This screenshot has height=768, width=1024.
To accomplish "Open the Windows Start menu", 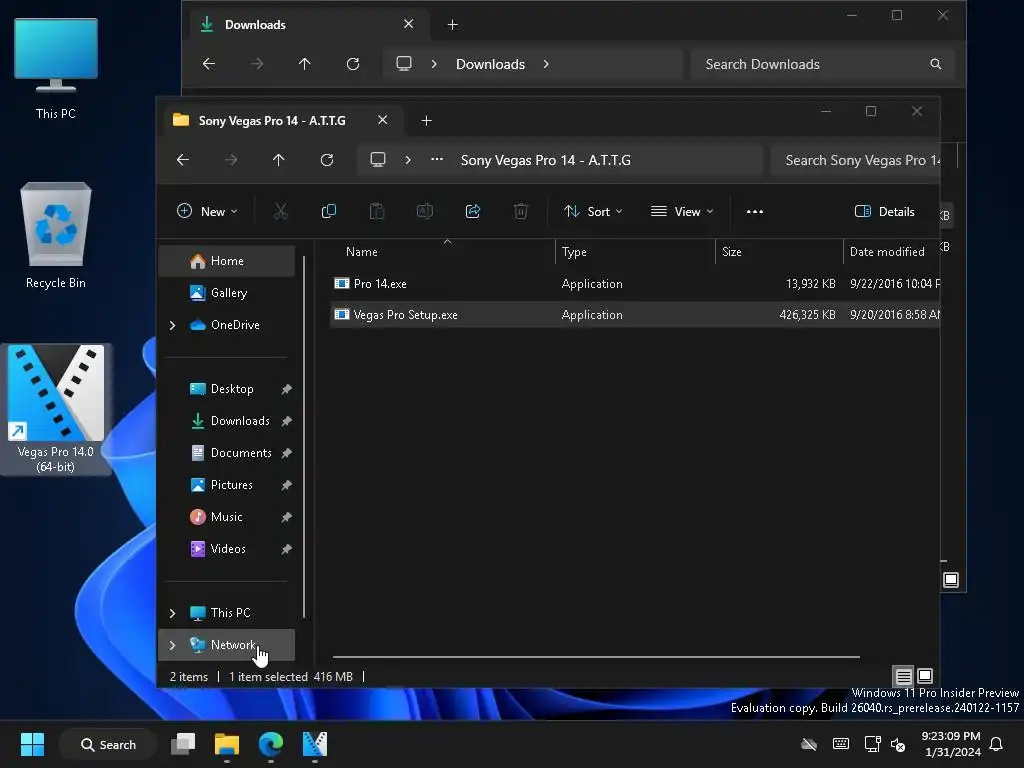I will [x=32, y=744].
